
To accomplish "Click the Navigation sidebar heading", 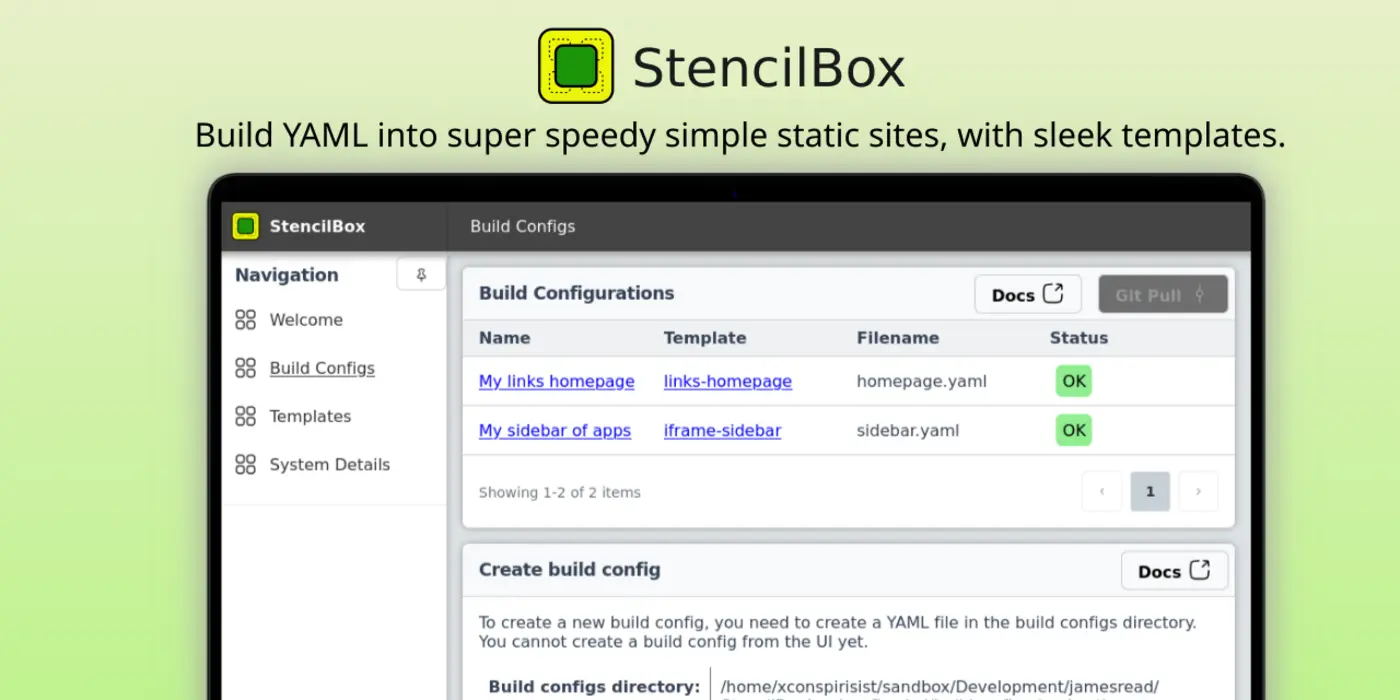I will tap(287, 274).
